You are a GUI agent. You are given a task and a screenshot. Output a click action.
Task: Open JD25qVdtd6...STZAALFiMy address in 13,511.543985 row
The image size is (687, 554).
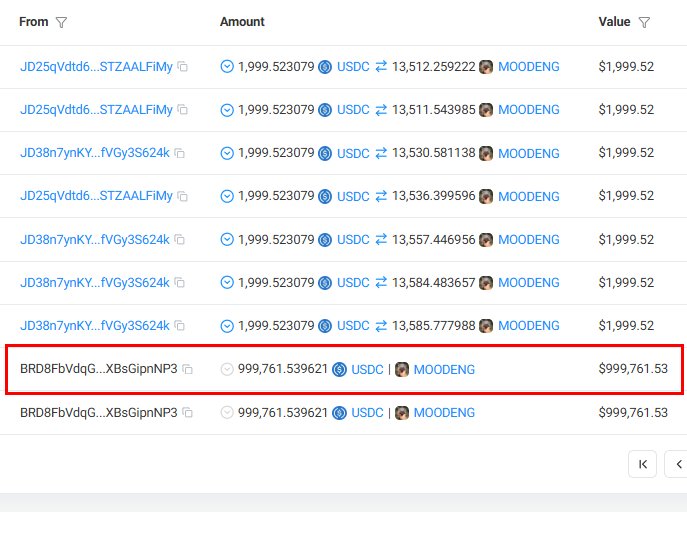(x=96, y=110)
